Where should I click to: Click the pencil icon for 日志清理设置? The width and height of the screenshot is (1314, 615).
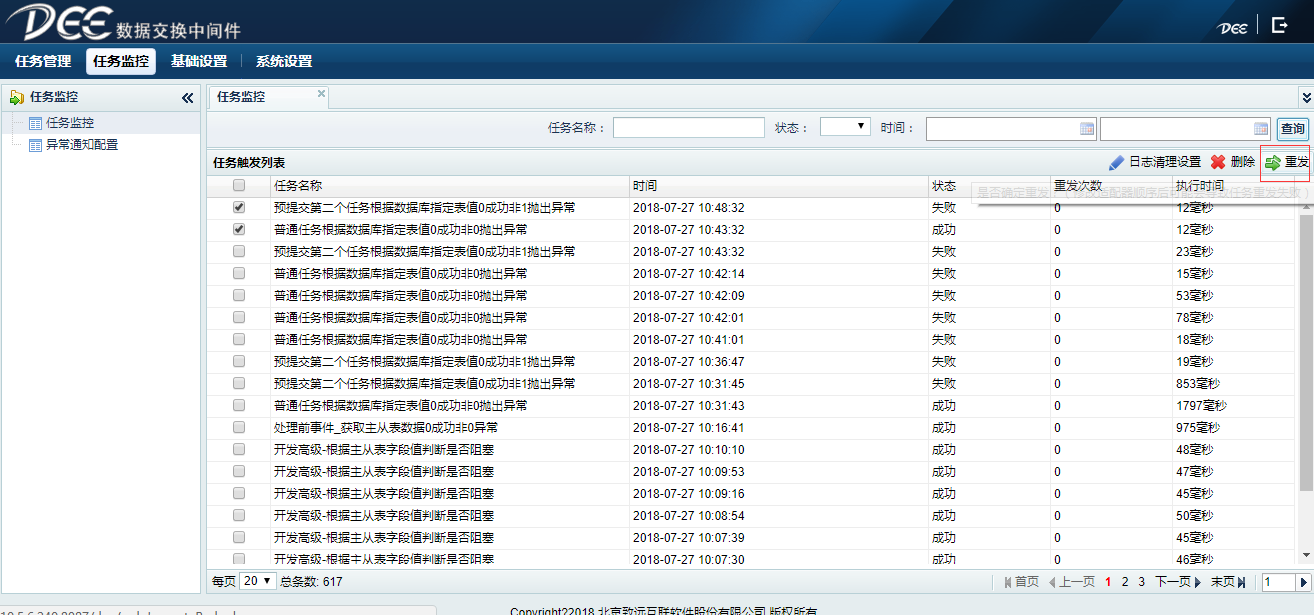[1116, 162]
